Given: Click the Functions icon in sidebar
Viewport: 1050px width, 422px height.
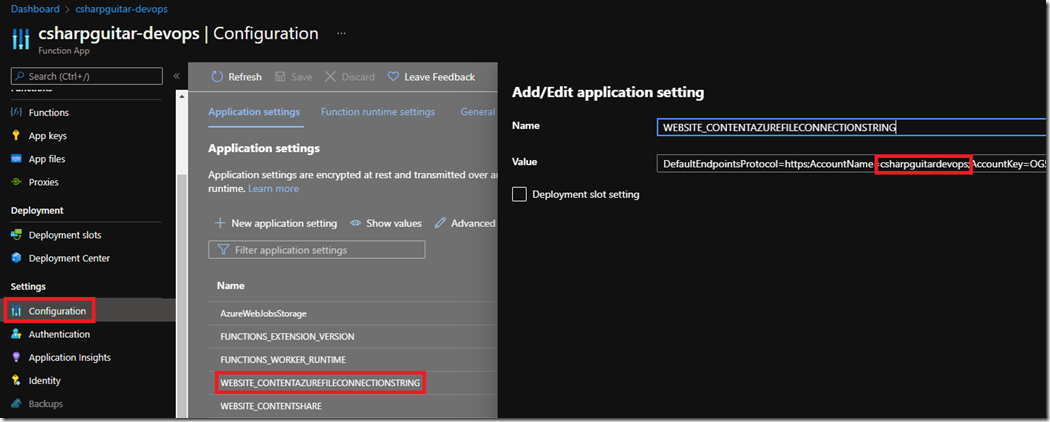Looking at the screenshot, I should click(x=17, y=113).
